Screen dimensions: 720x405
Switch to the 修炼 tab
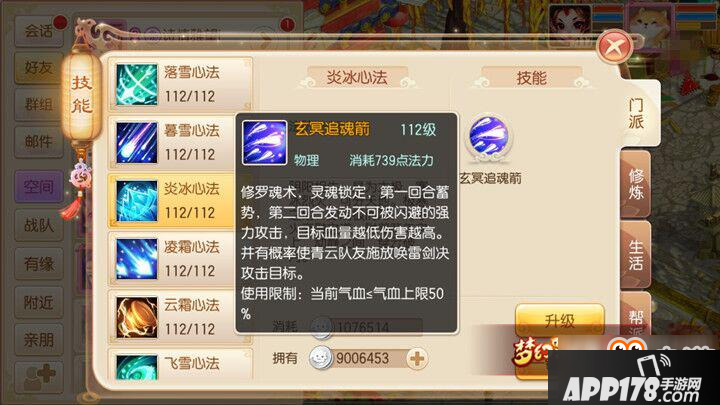(636, 184)
